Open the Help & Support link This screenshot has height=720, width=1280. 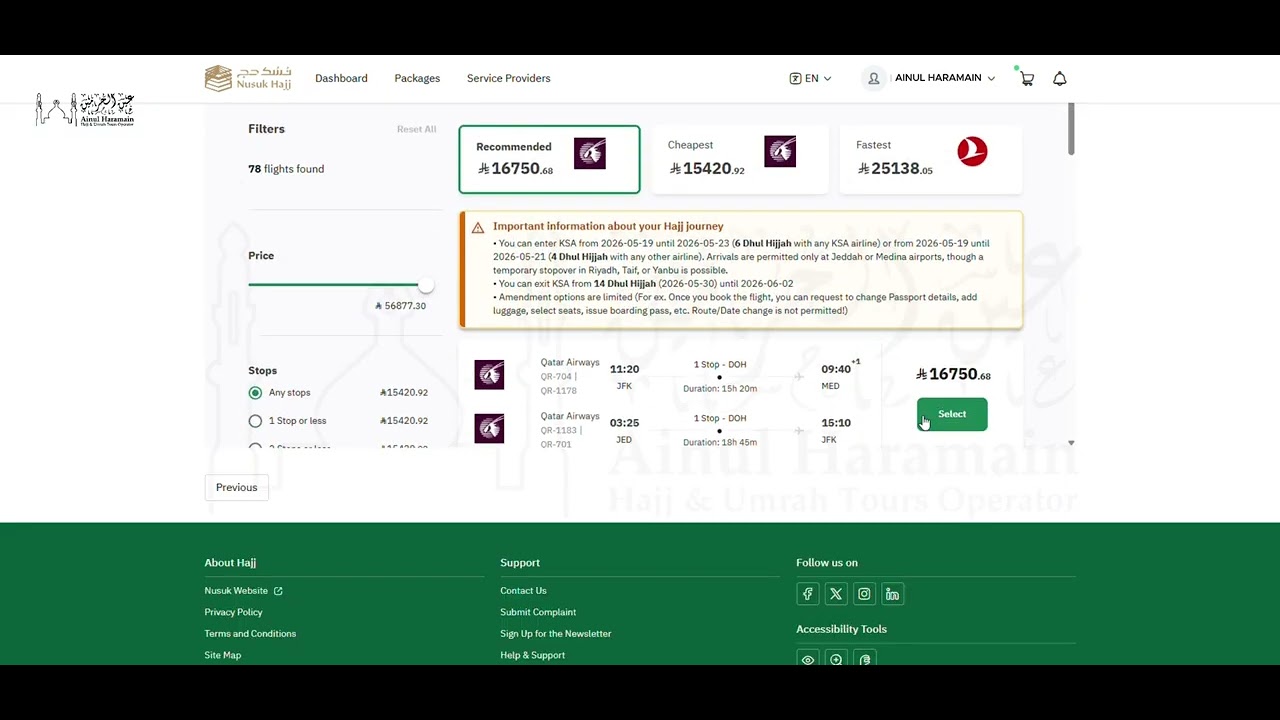pos(533,655)
